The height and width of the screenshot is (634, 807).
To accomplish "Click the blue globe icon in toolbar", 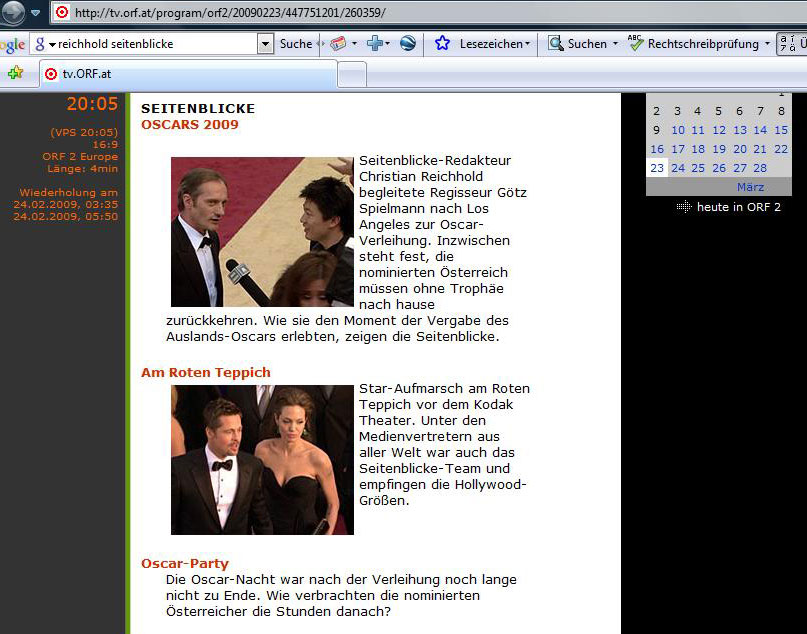I will pyautogui.click(x=408, y=44).
